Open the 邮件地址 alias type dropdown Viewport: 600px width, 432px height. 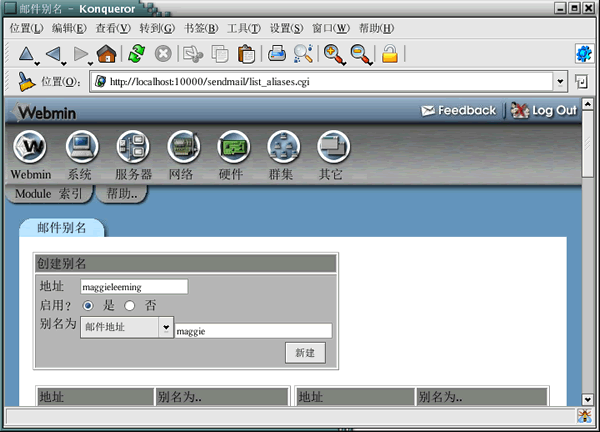tap(127, 327)
